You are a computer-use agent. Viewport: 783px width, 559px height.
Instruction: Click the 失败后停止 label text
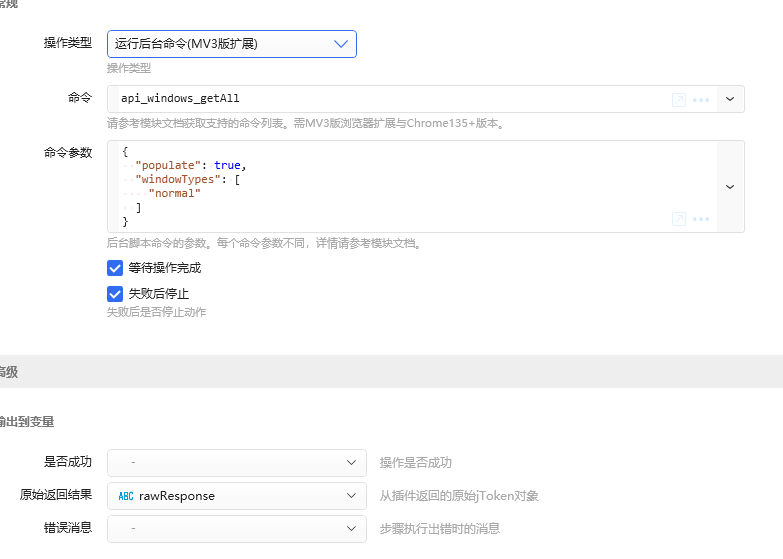[159, 294]
